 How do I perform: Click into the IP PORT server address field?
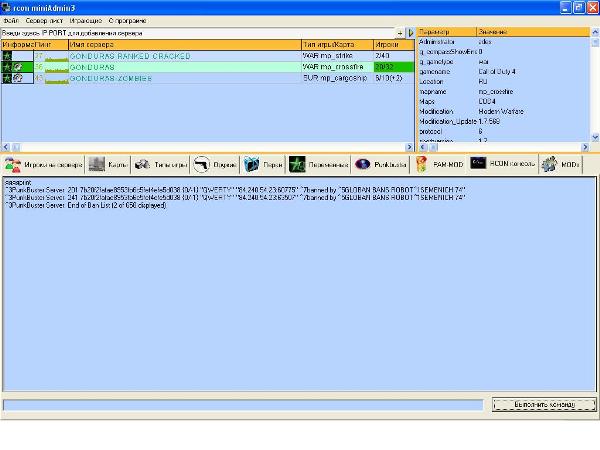pyautogui.click(x=198, y=33)
